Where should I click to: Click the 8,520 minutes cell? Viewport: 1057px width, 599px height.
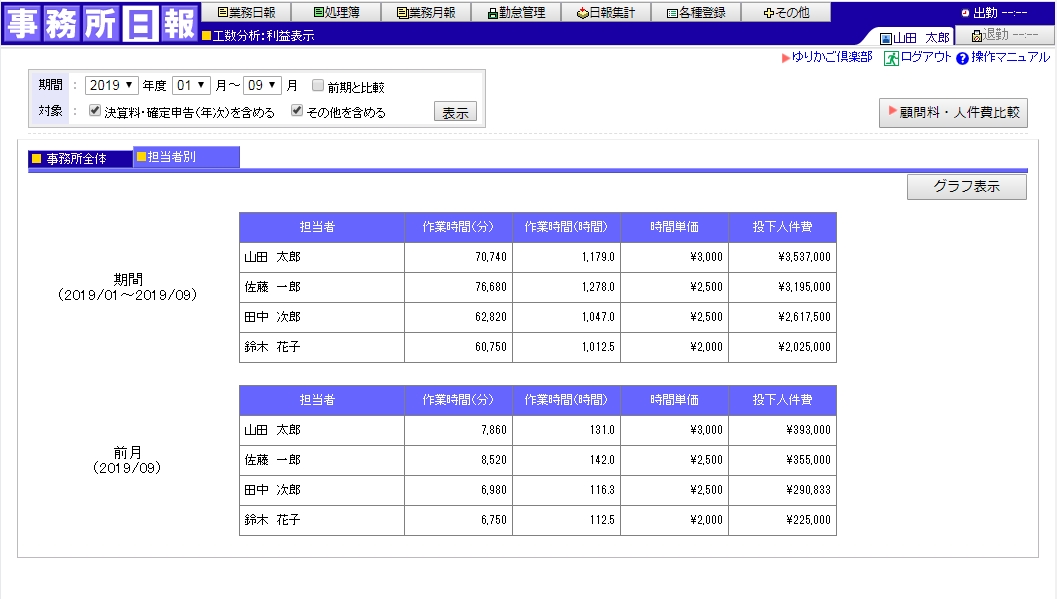pos(458,460)
